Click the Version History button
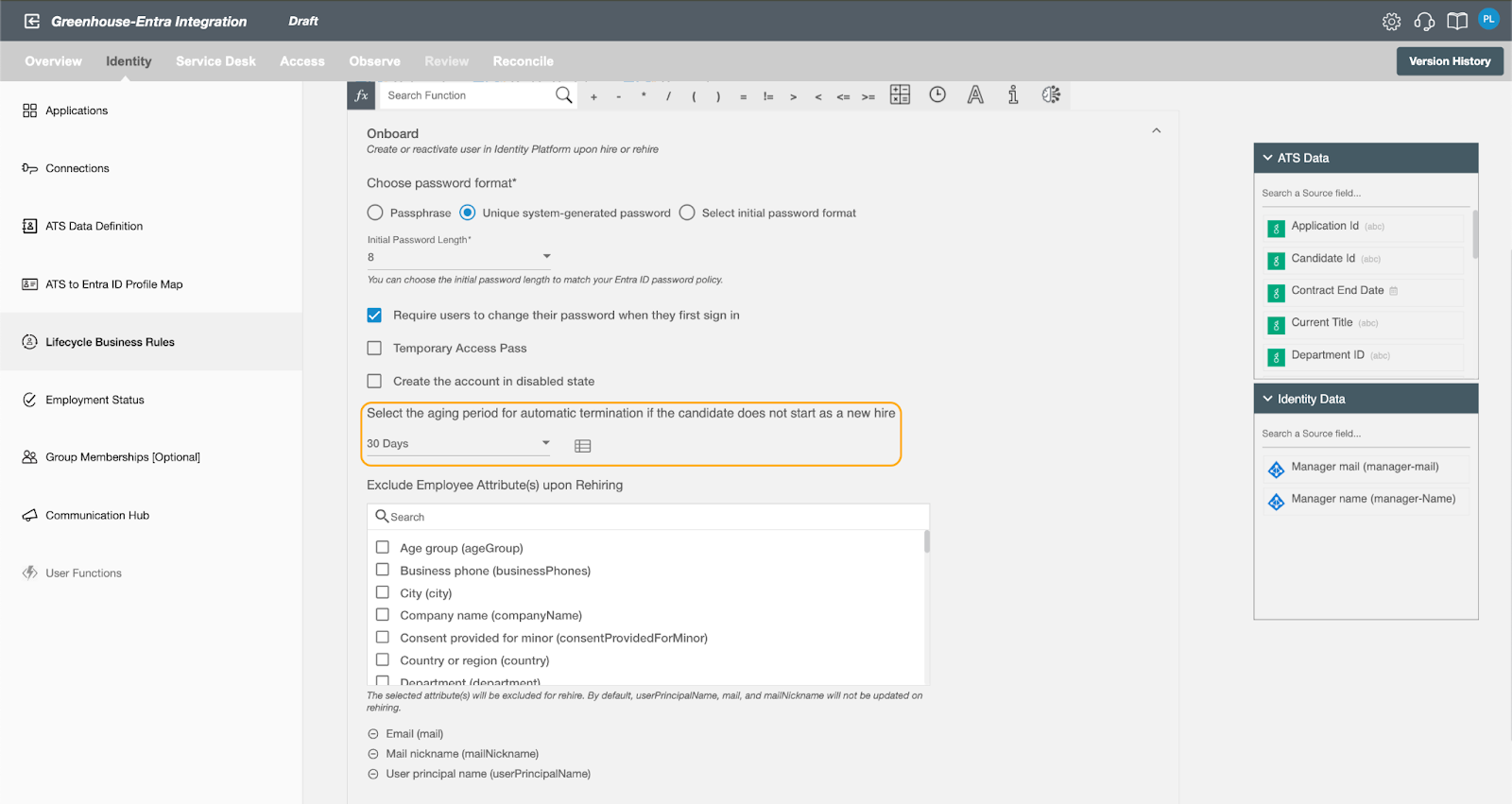Viewport: 1512px width, 804px height. (1450, 61)
